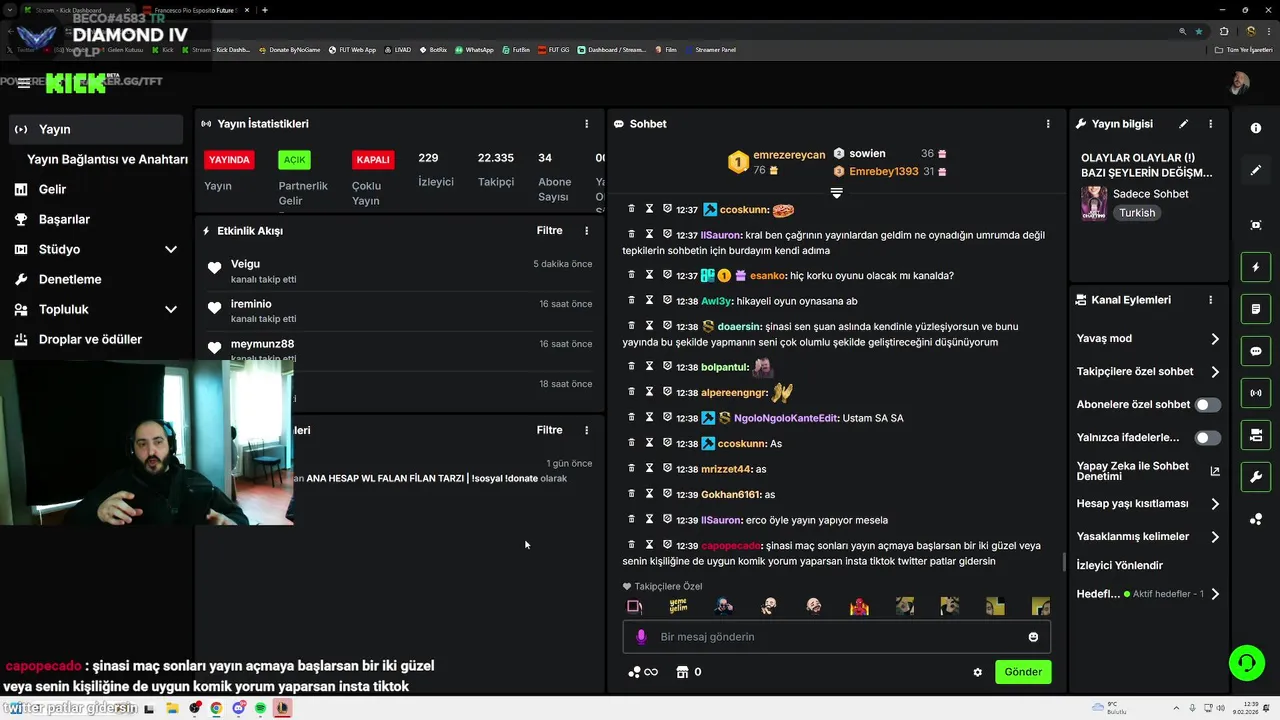Timeout esanko using hourglass icon

coord(649,275)
